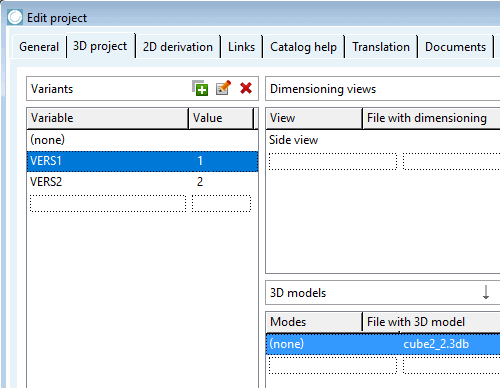The width and height of the screenshot is (500, 388).
Task: Open the Catalog help tab
Action: click(303, 47)
